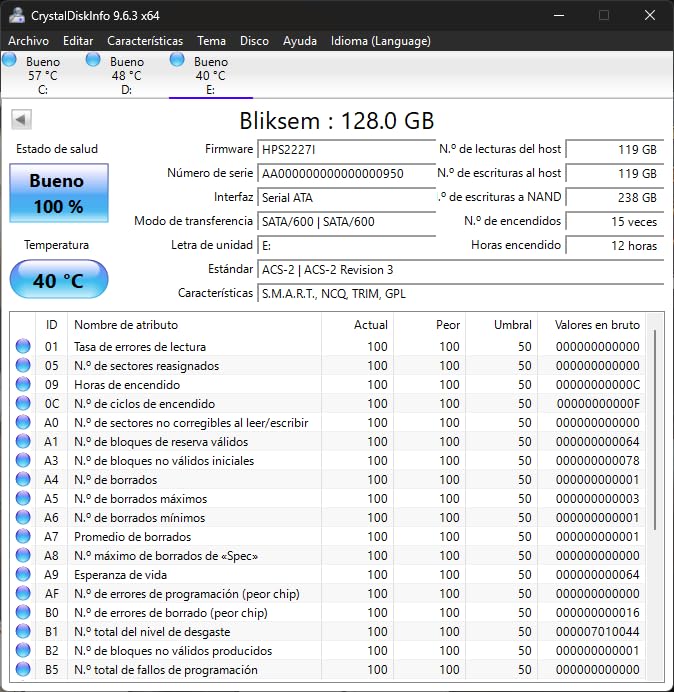Click the blue status icon for attribute A0
674x692 pixels.
point(23,422)
